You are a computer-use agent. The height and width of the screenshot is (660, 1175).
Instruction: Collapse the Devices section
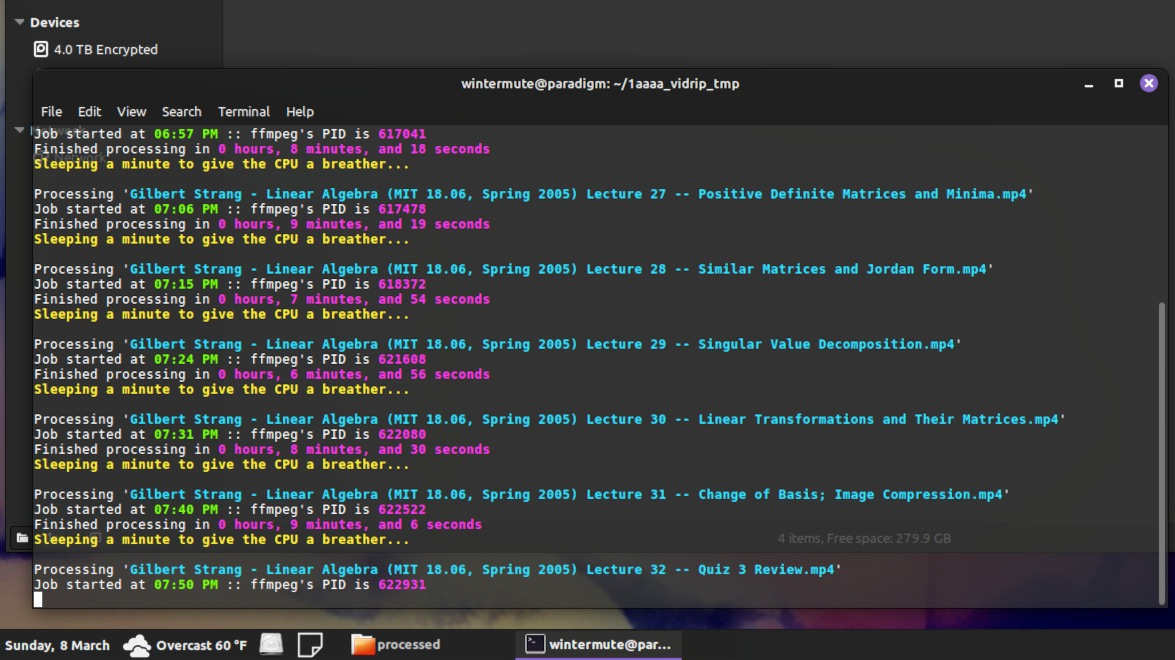[19, 22]
